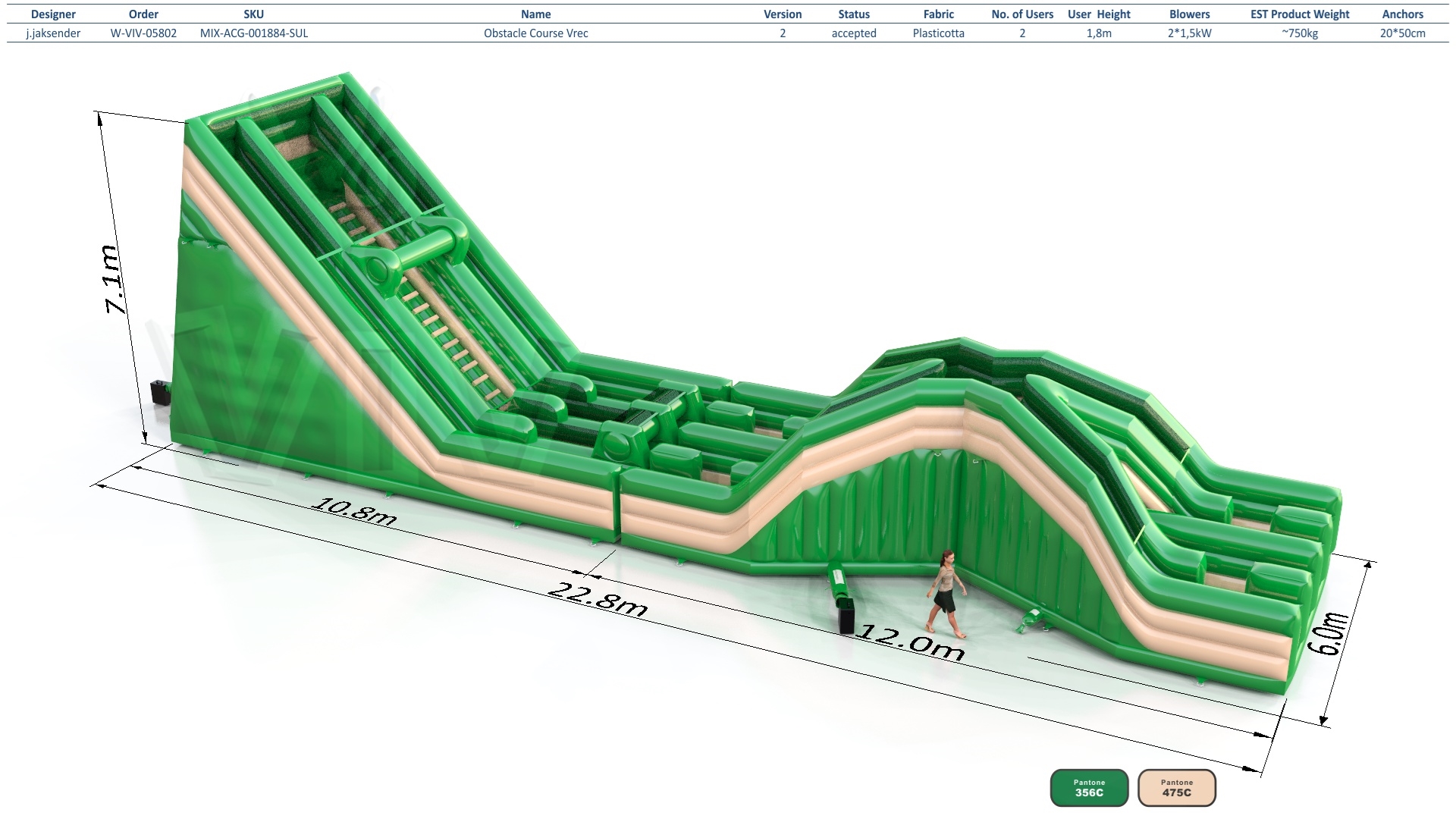
Task: Click anchors value 20*50cm
Action: pos(1402,33)
